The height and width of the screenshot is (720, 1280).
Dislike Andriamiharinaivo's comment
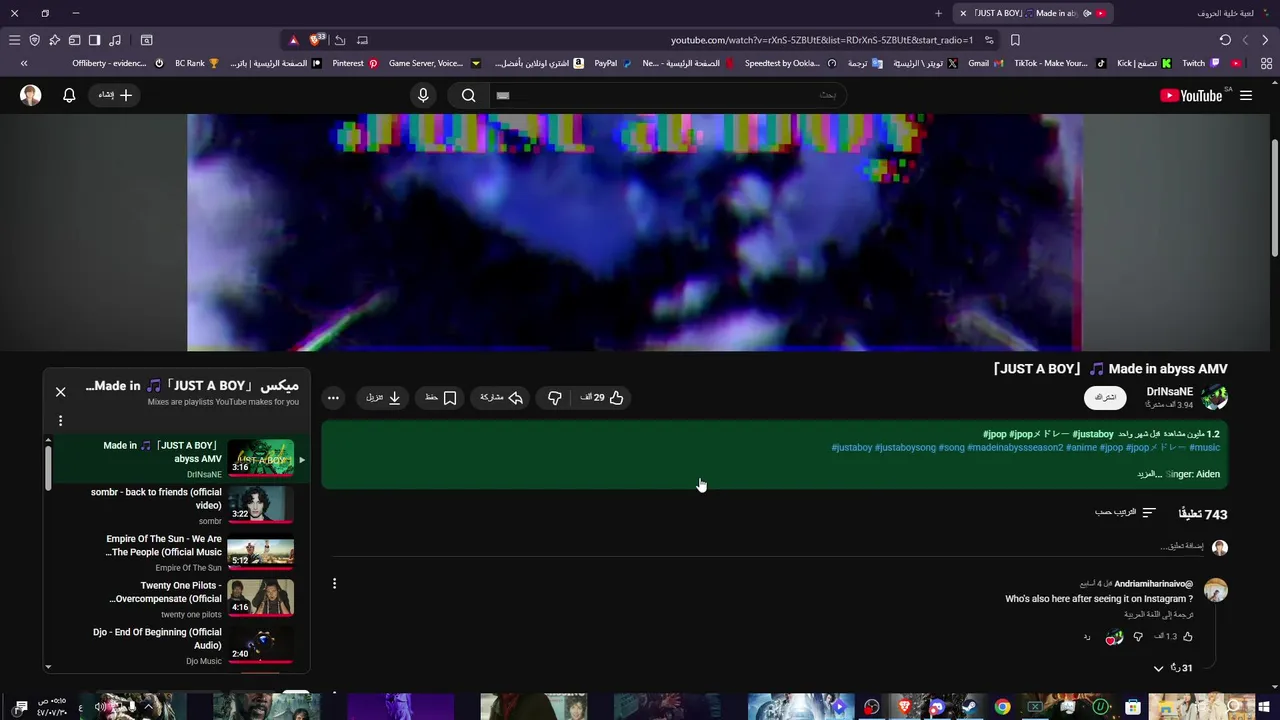[x=1138, y=636]
